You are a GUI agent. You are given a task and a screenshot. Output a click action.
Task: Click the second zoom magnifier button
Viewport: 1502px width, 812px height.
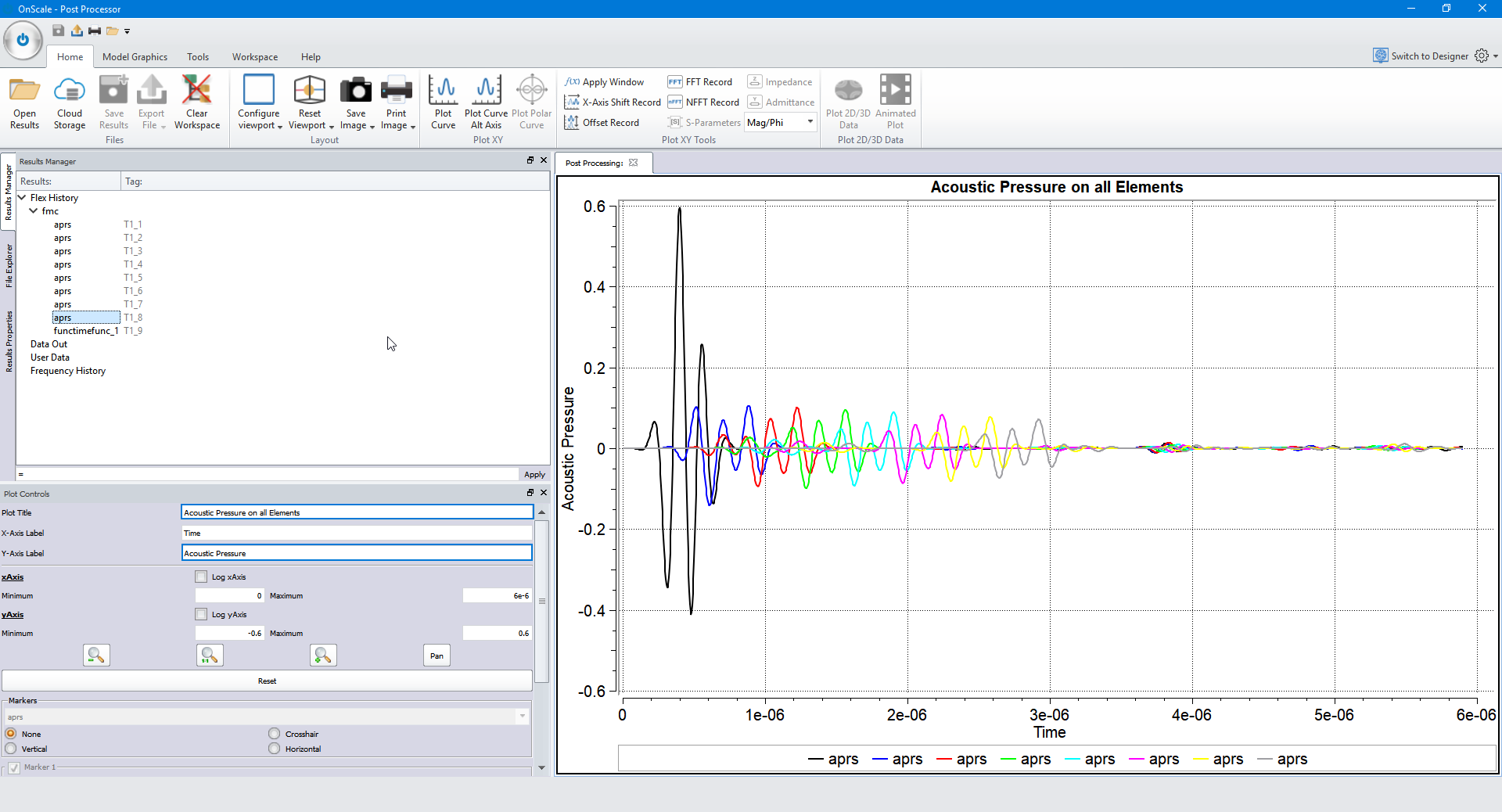click(210, 656)
